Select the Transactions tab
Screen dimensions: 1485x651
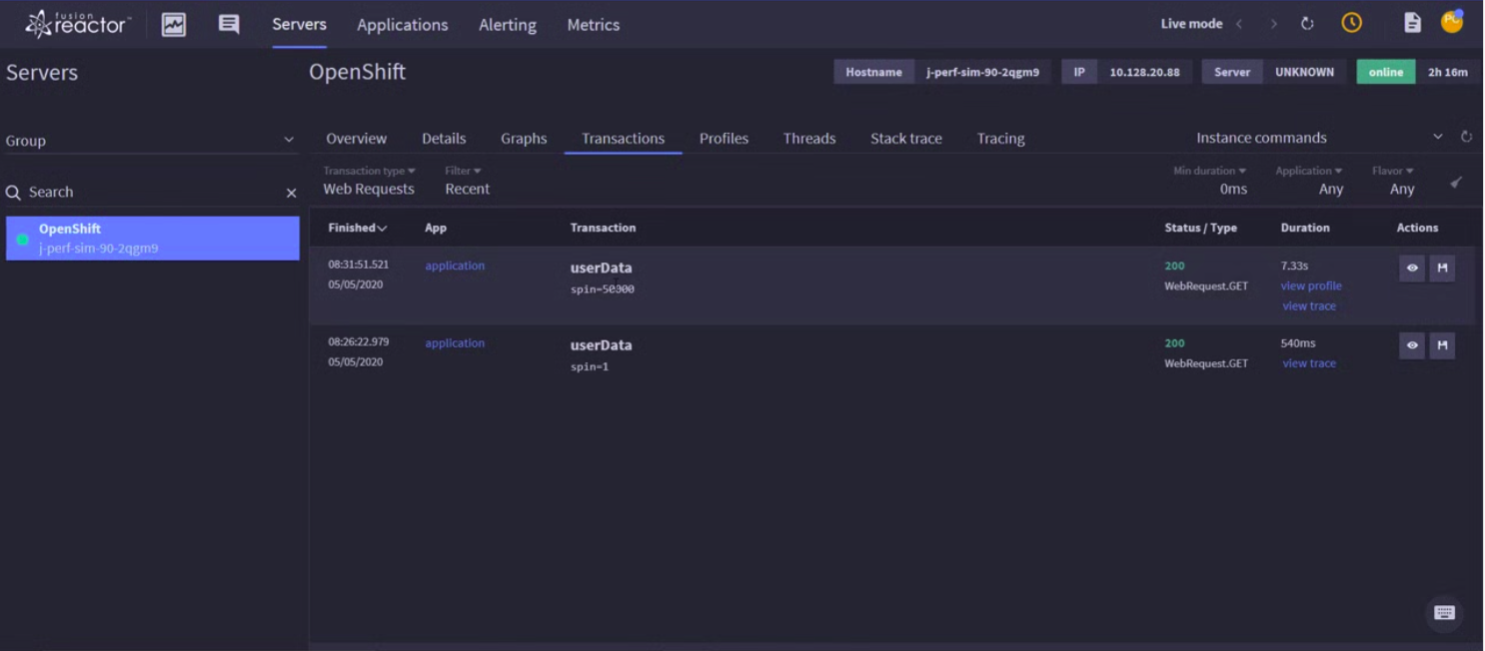(623, 139)
